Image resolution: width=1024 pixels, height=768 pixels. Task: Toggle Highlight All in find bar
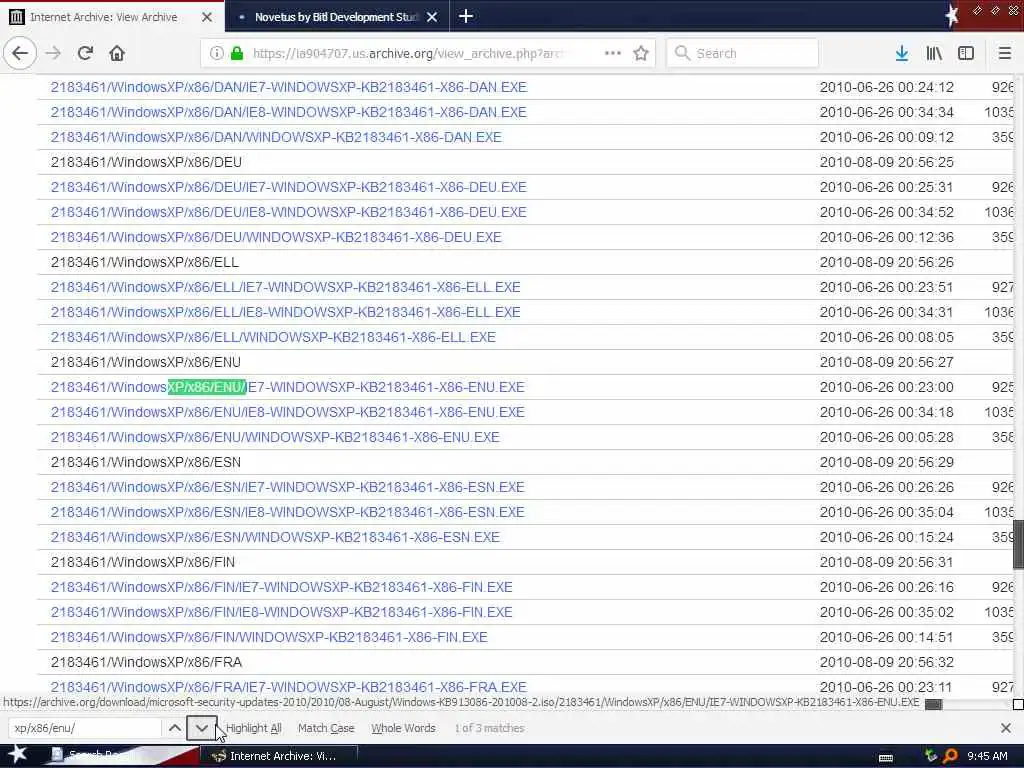coord(253,728)
